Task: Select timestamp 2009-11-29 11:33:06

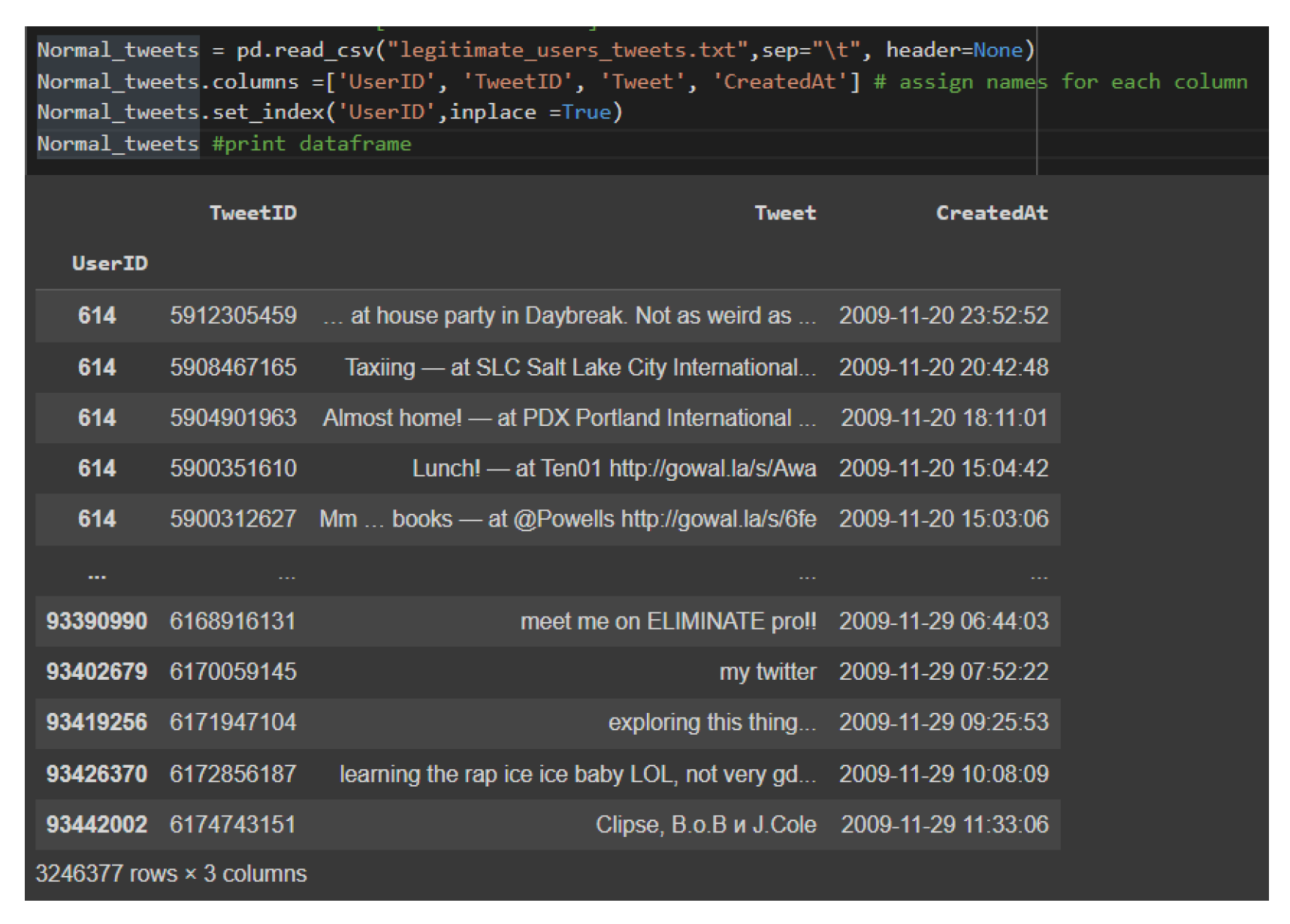Action: [944, 825]
